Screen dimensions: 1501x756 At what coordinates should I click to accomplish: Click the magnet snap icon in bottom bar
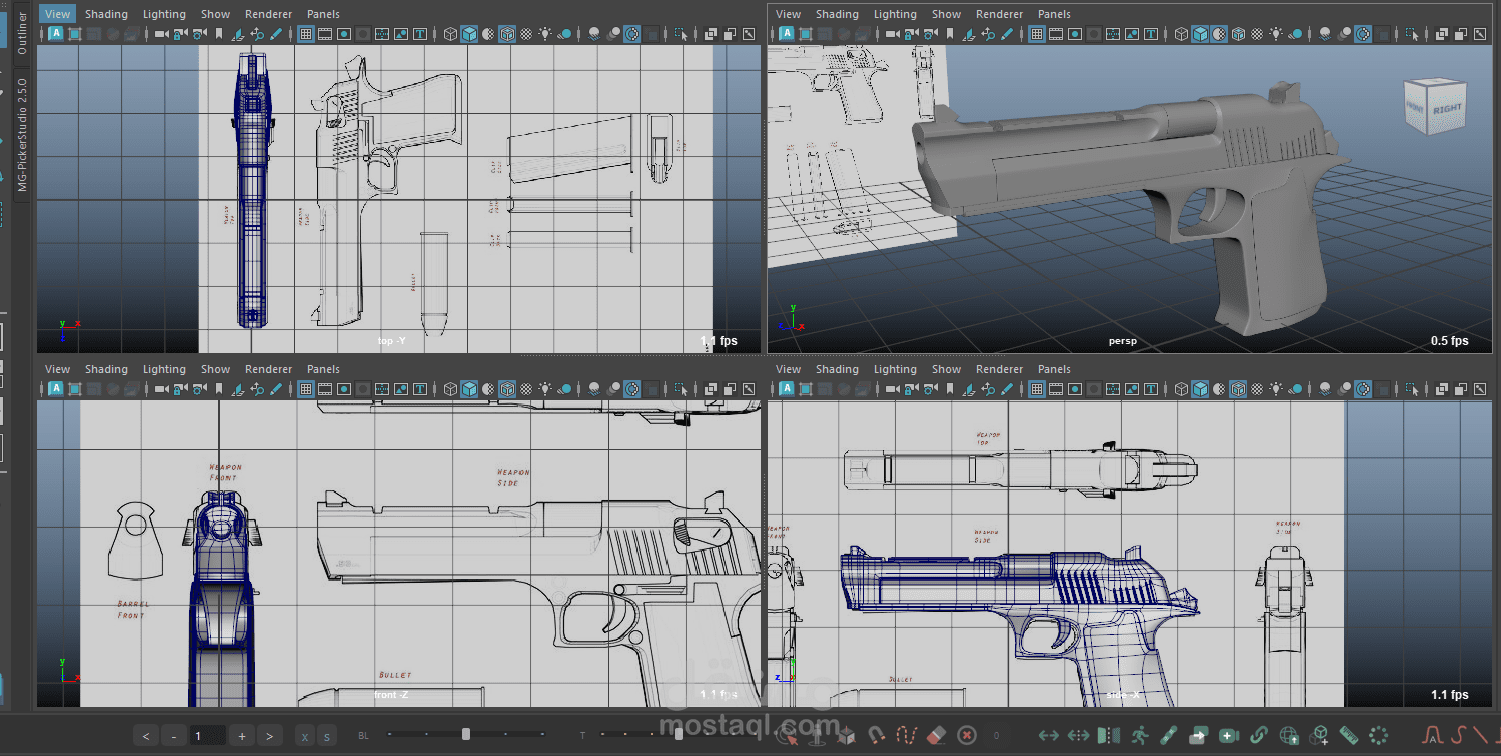pos(876,736)
